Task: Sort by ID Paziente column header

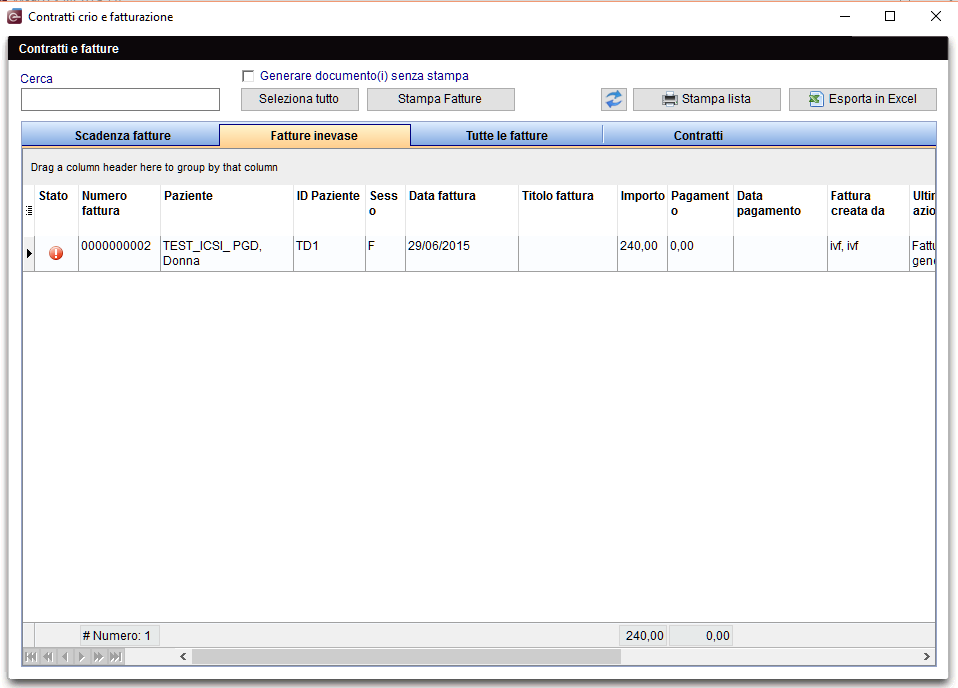Action: [329, 210]
